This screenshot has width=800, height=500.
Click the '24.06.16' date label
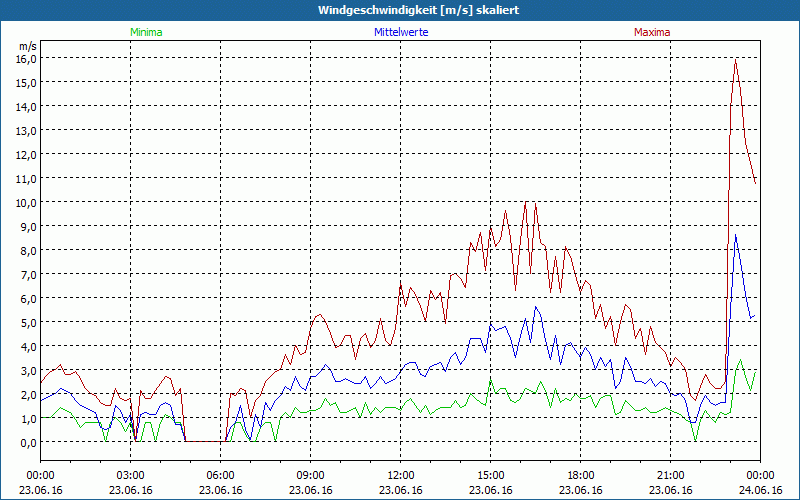pos(760,490)
